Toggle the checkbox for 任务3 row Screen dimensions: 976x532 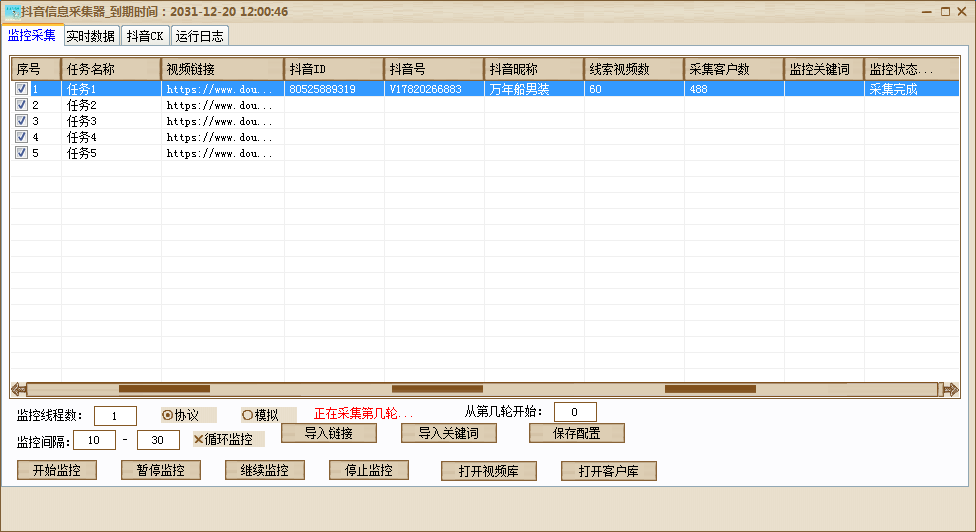click(22, 121)
